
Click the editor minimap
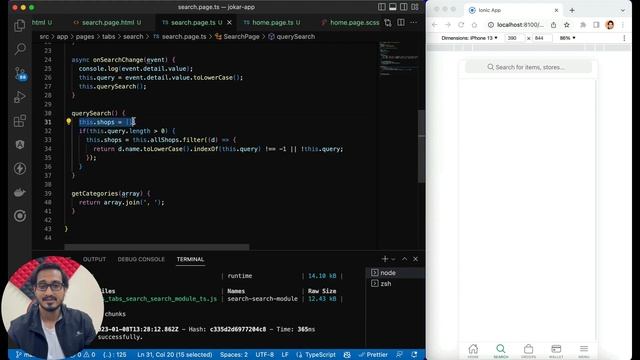(x=398, y=60)
